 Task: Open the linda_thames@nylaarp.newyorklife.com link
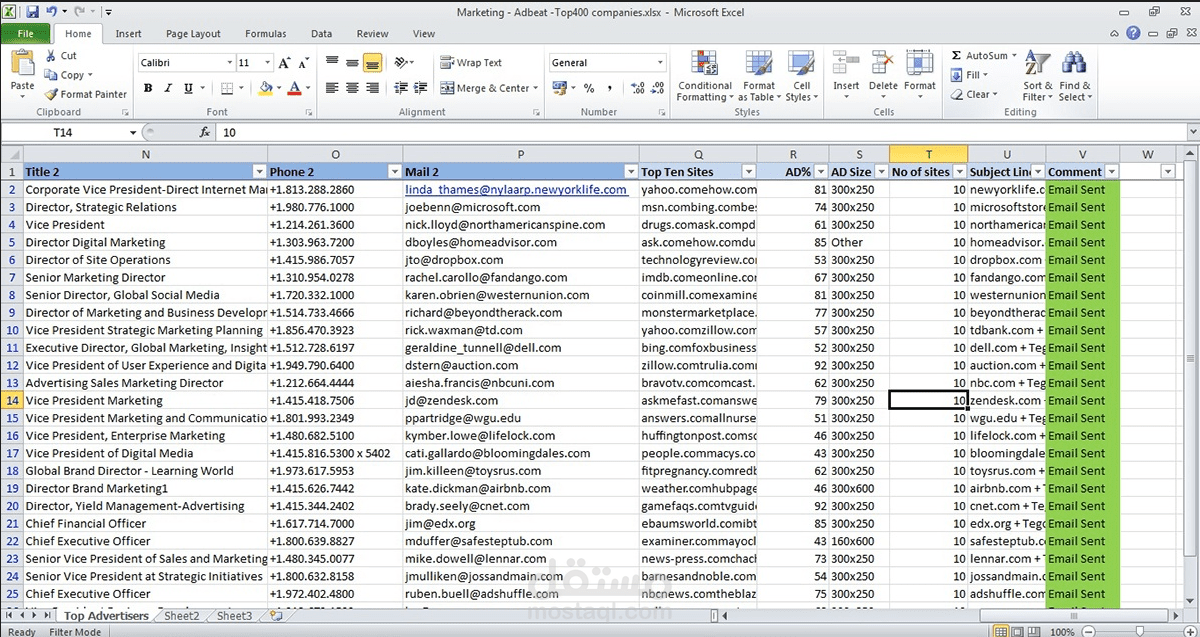516,189
